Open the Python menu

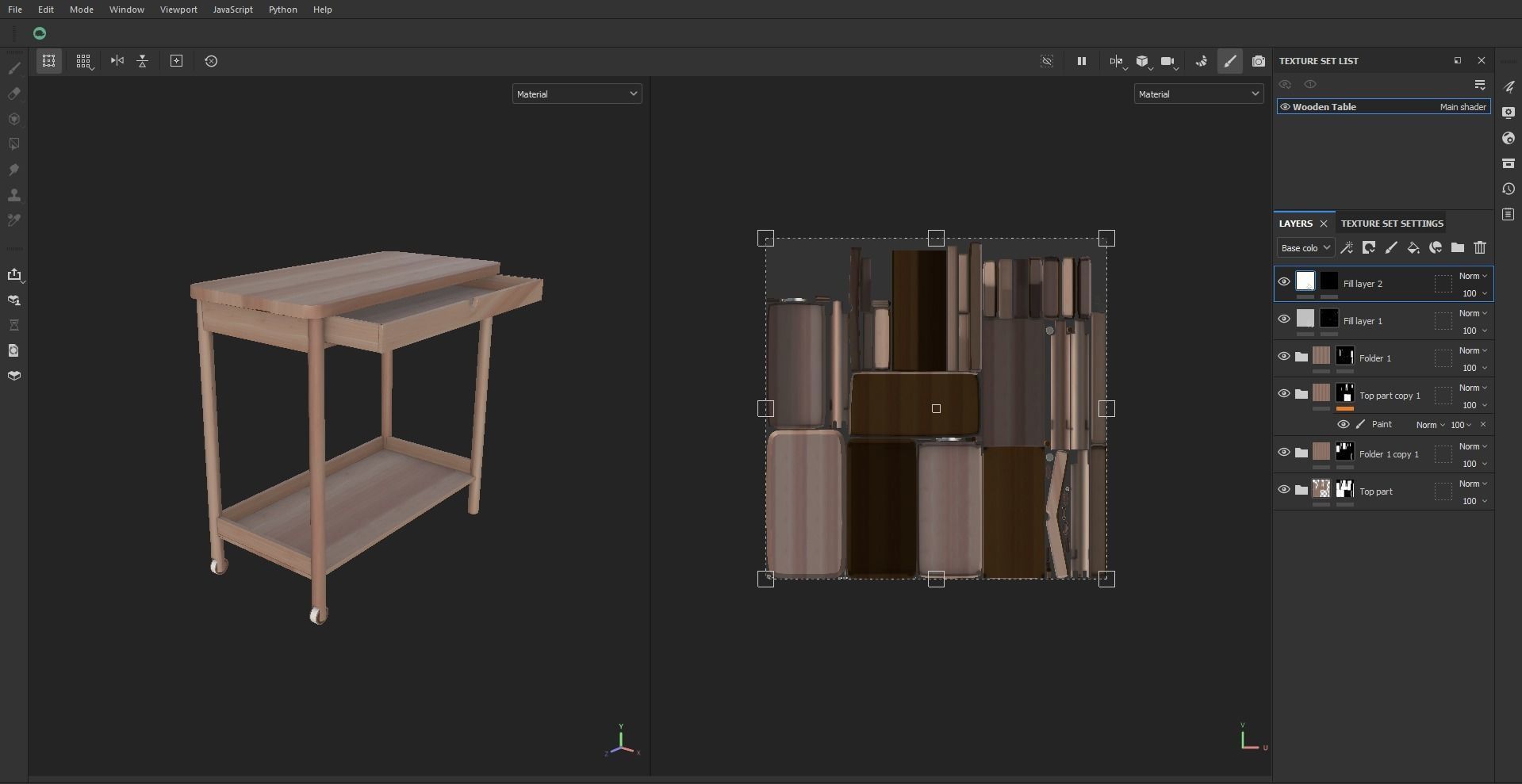click(x=283, y=10)
